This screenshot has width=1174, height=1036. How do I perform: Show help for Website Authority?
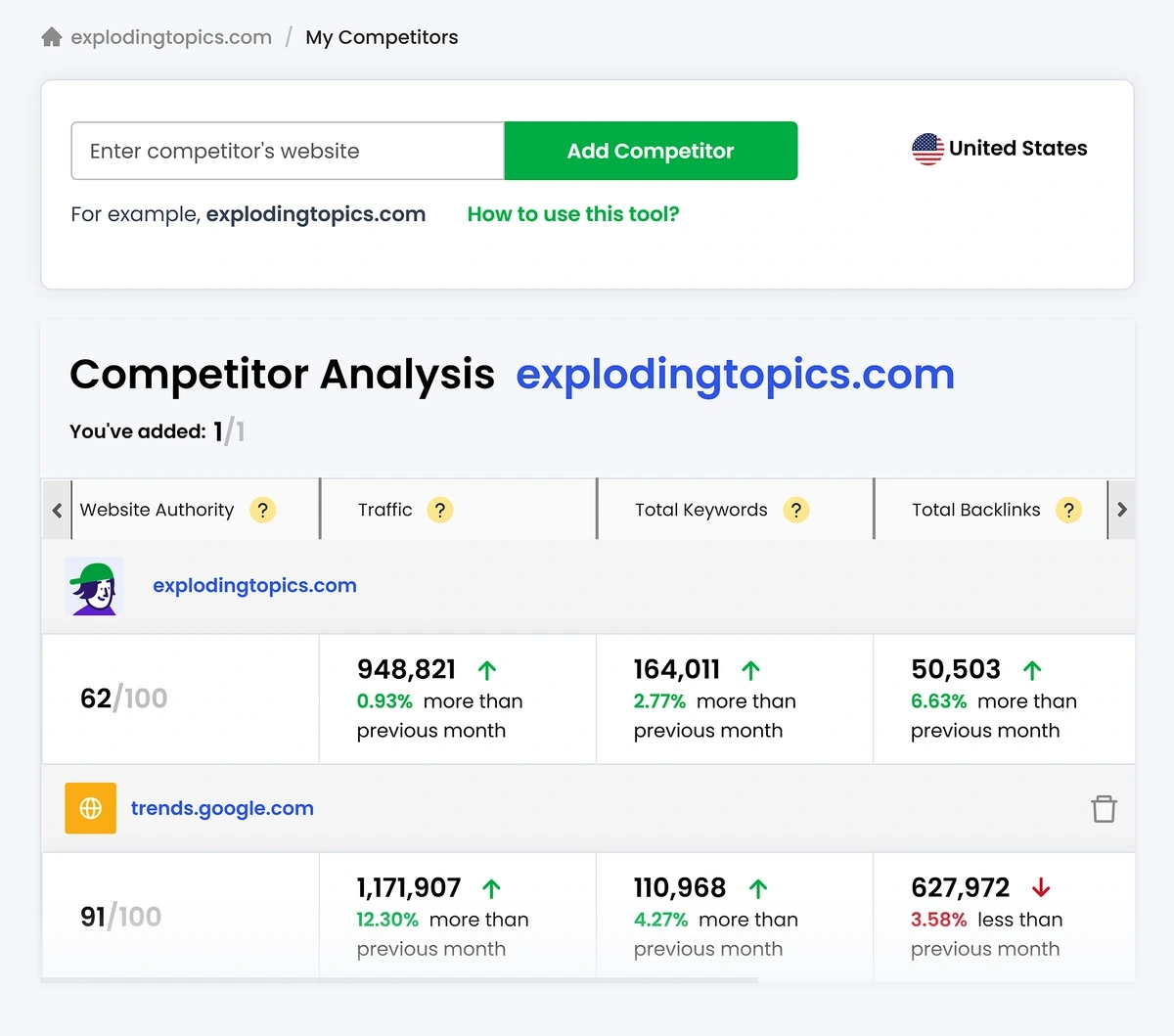[x=262, y=510]
